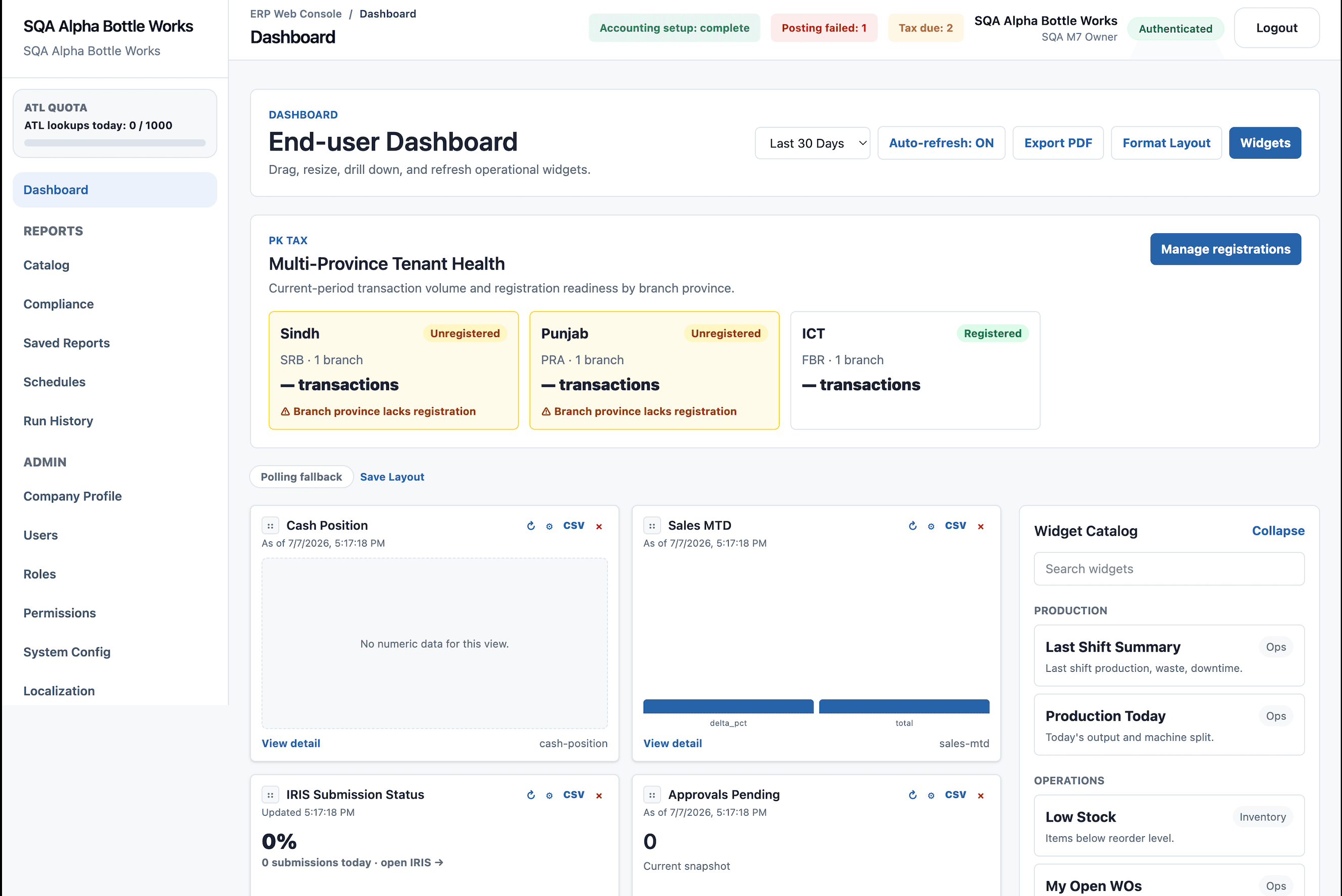Open System Config
The image size is (1342, 896).
[67, 652]
